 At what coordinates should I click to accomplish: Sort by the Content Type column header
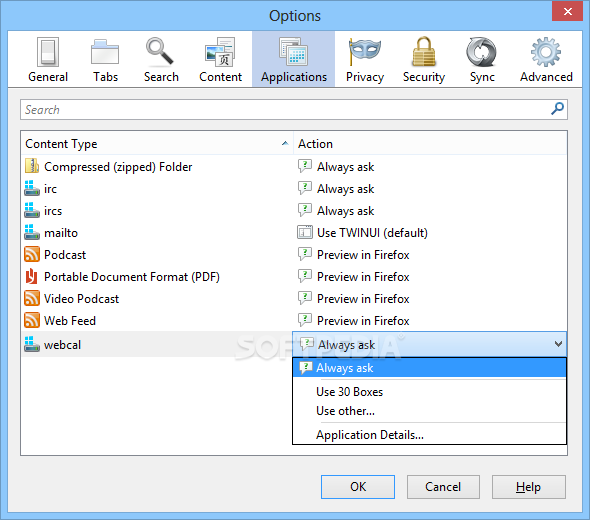pyautogui.click(x=157, y=143)
